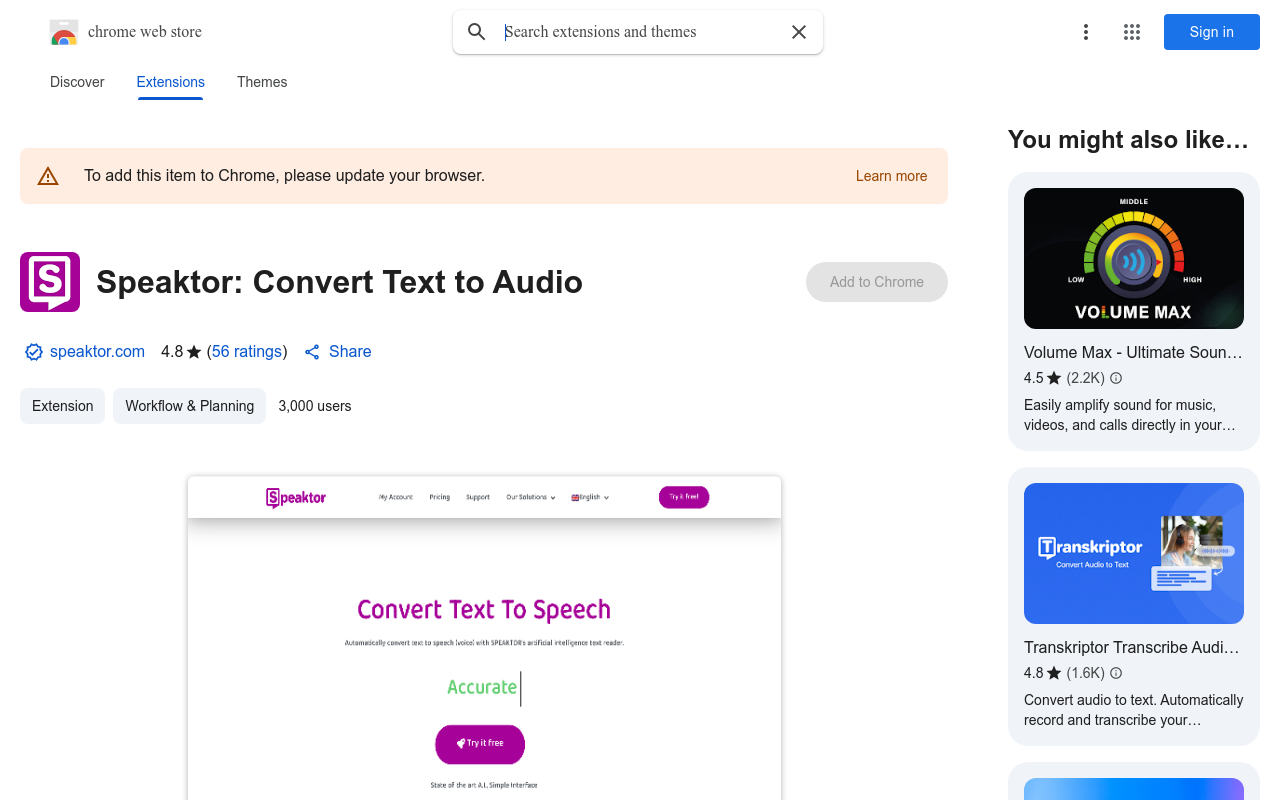The image size is (1280, 800).
Task: Click star icon of Volume Max rating
Action: pos(1054,378)
